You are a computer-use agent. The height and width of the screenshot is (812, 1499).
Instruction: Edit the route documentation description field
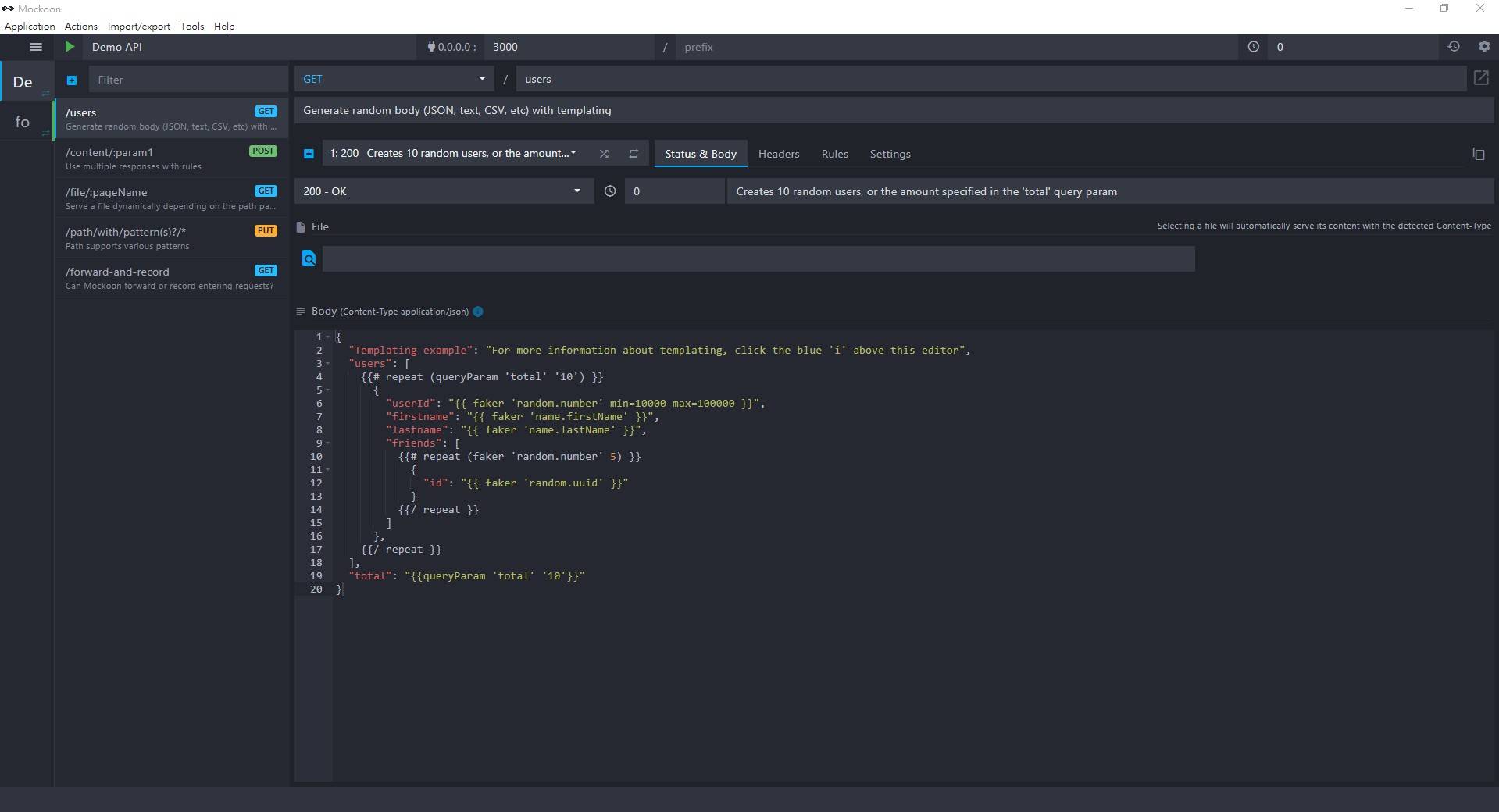894,110
